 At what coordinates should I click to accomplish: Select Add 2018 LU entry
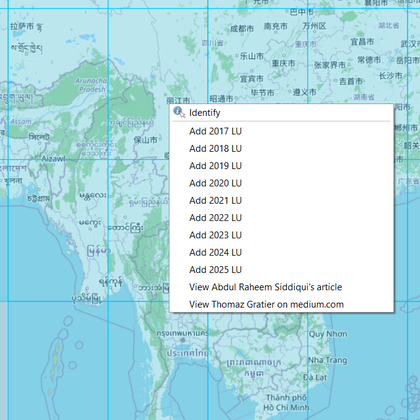[x=282, y=149]
